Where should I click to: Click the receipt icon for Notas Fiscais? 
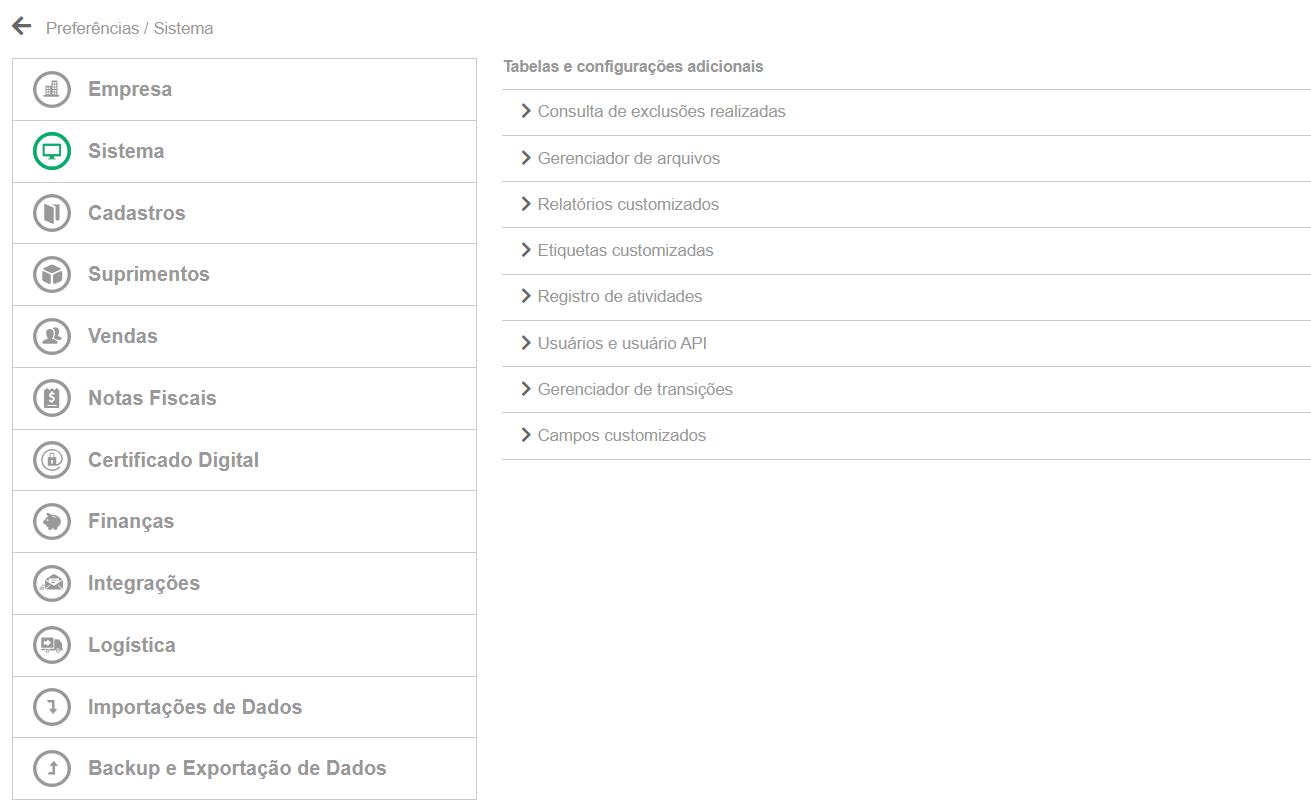(x=52, y=398)
